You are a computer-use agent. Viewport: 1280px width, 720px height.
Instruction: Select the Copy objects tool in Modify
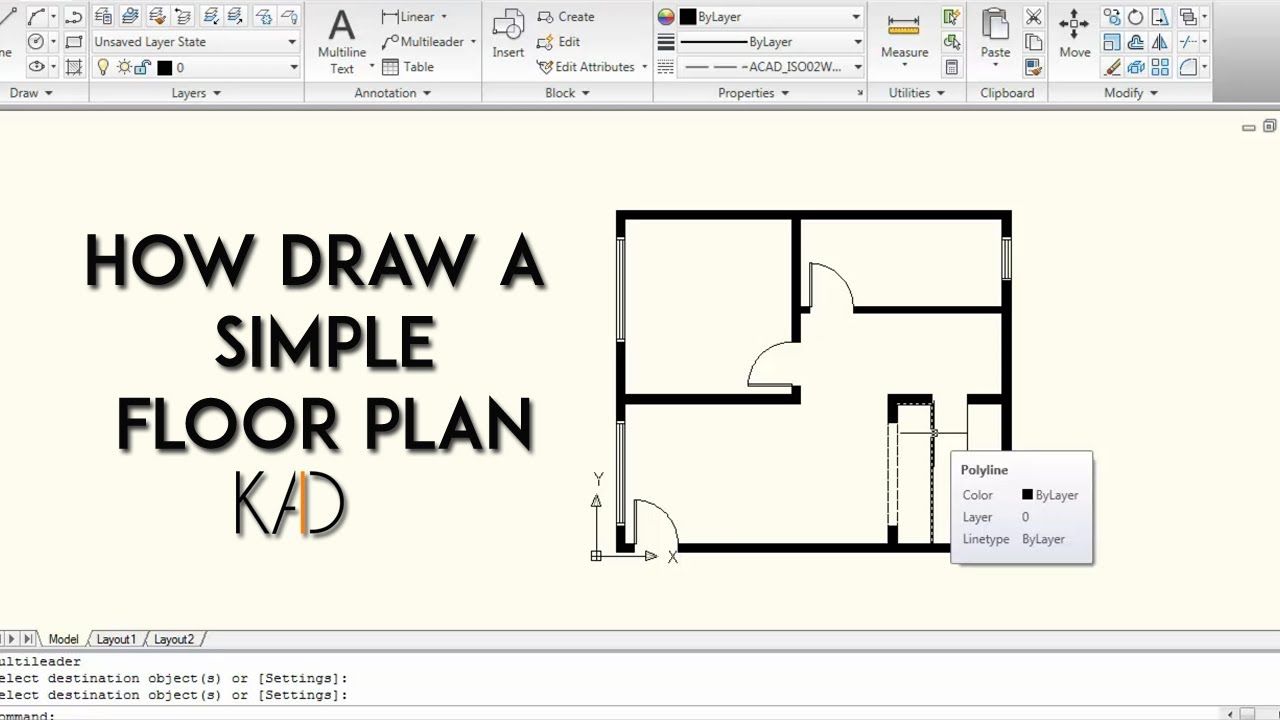coord(1112,17)
